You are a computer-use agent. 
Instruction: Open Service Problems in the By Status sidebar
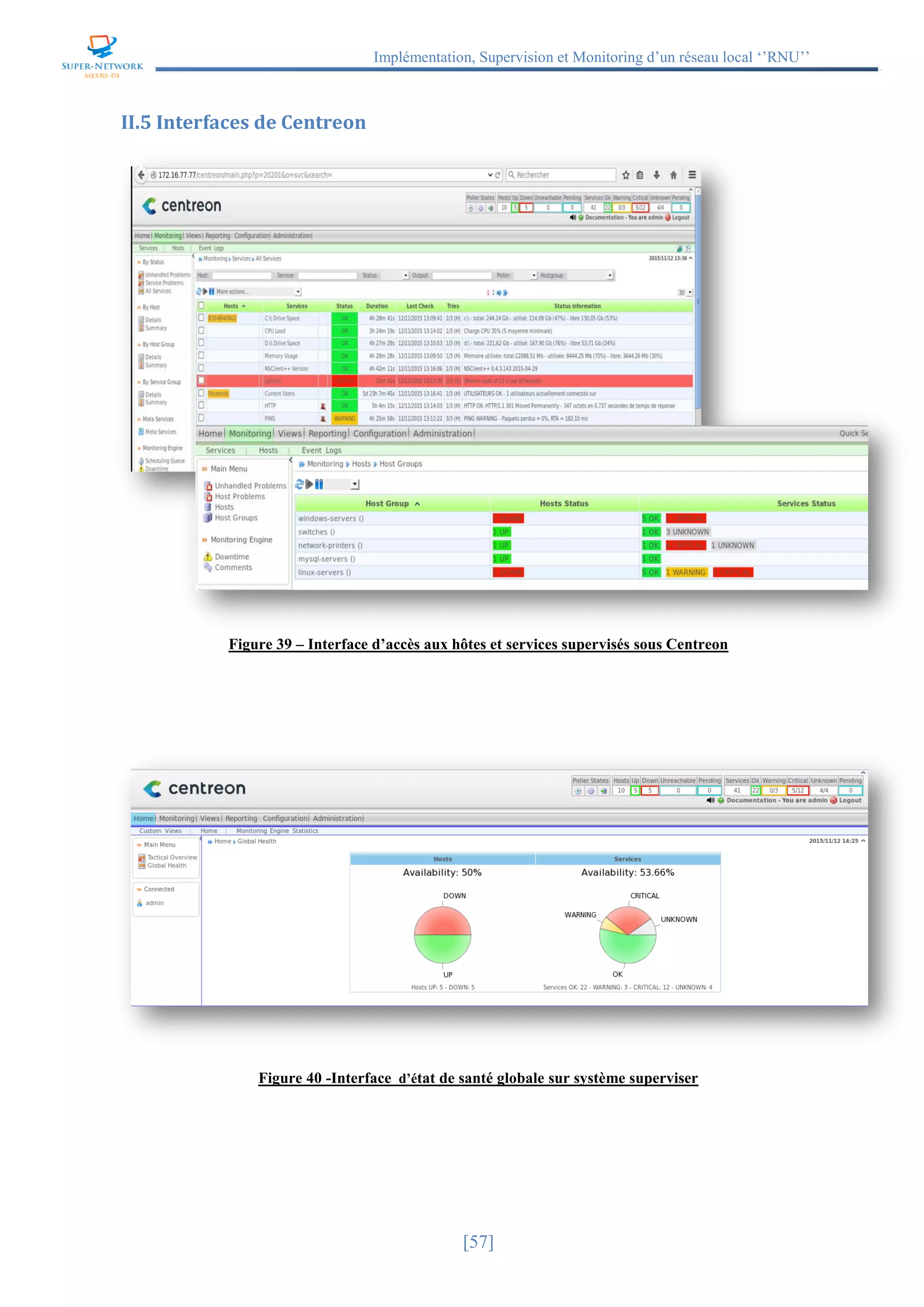pyautogui.click(x=164, y=283)
